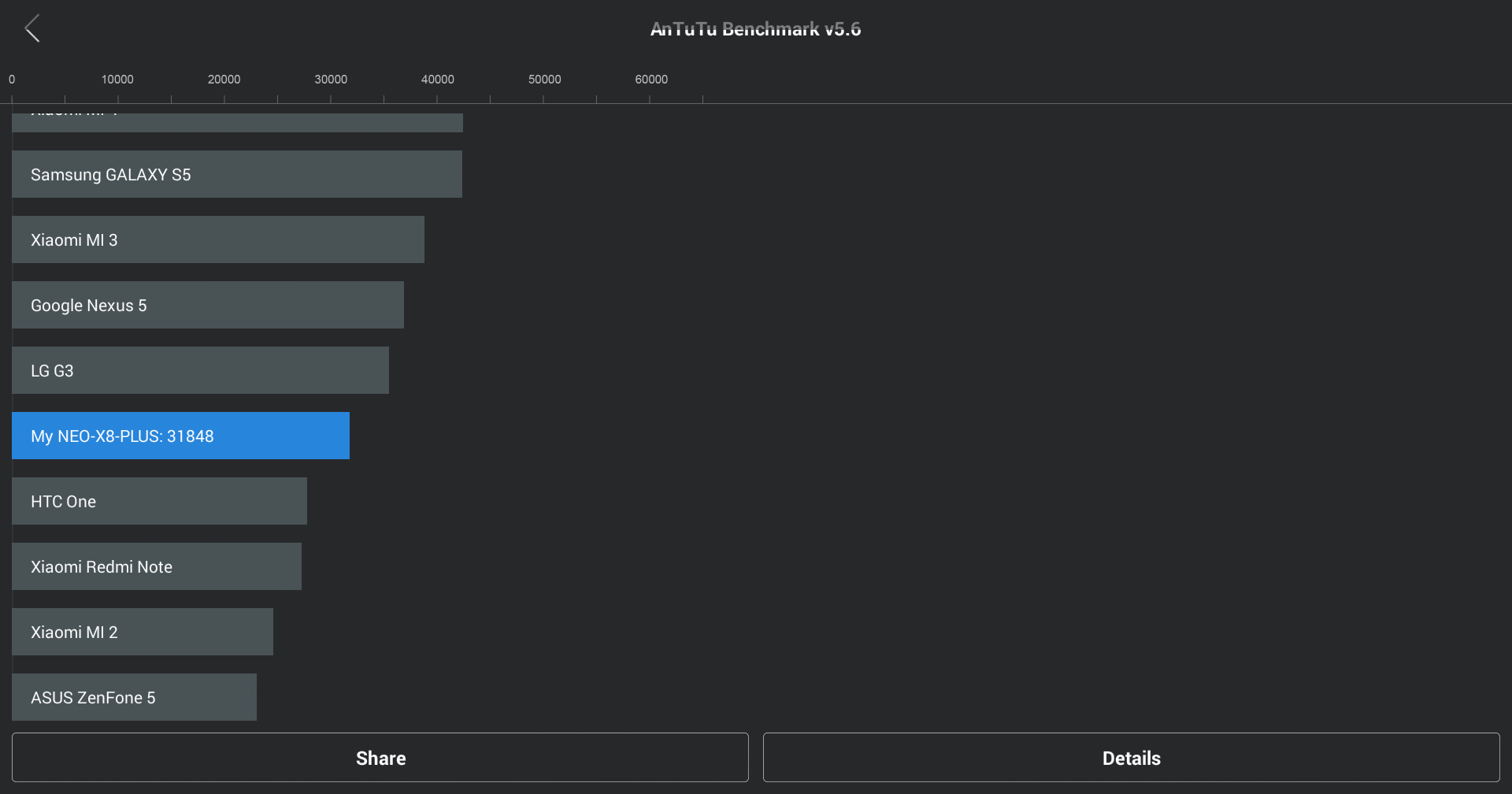Open the Details button

coord(1132,758)
